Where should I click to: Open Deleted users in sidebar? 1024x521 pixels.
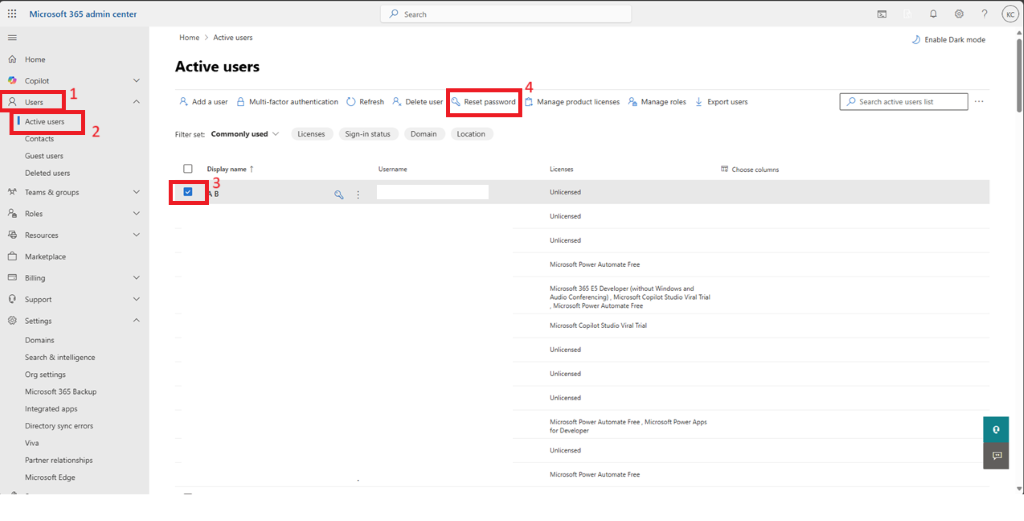47,173
